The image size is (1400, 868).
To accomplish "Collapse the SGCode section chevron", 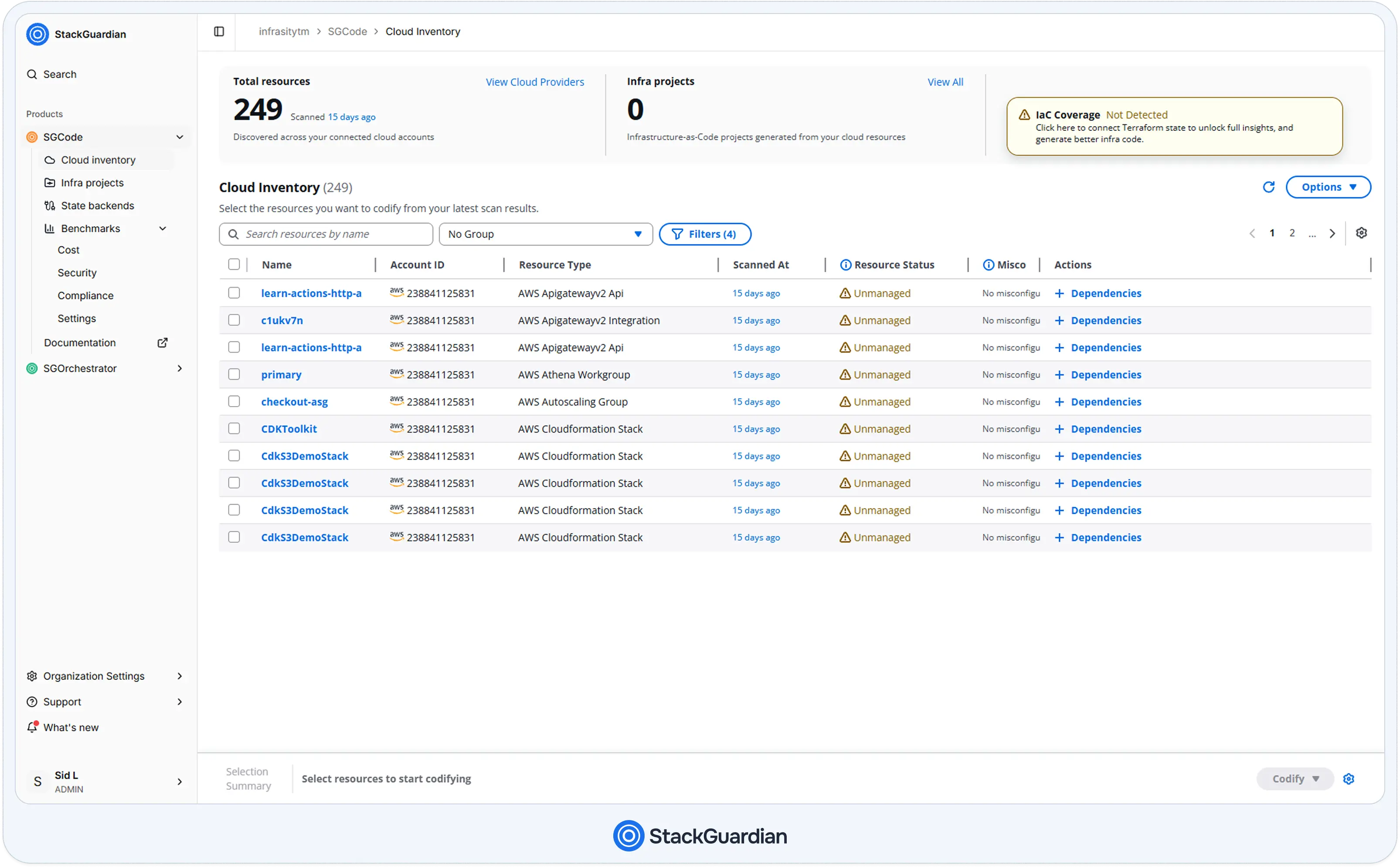I will coord(180,137).
